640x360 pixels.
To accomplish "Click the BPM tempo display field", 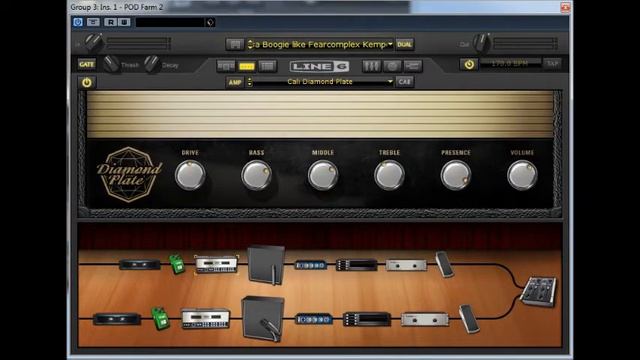I will point(510,63).
